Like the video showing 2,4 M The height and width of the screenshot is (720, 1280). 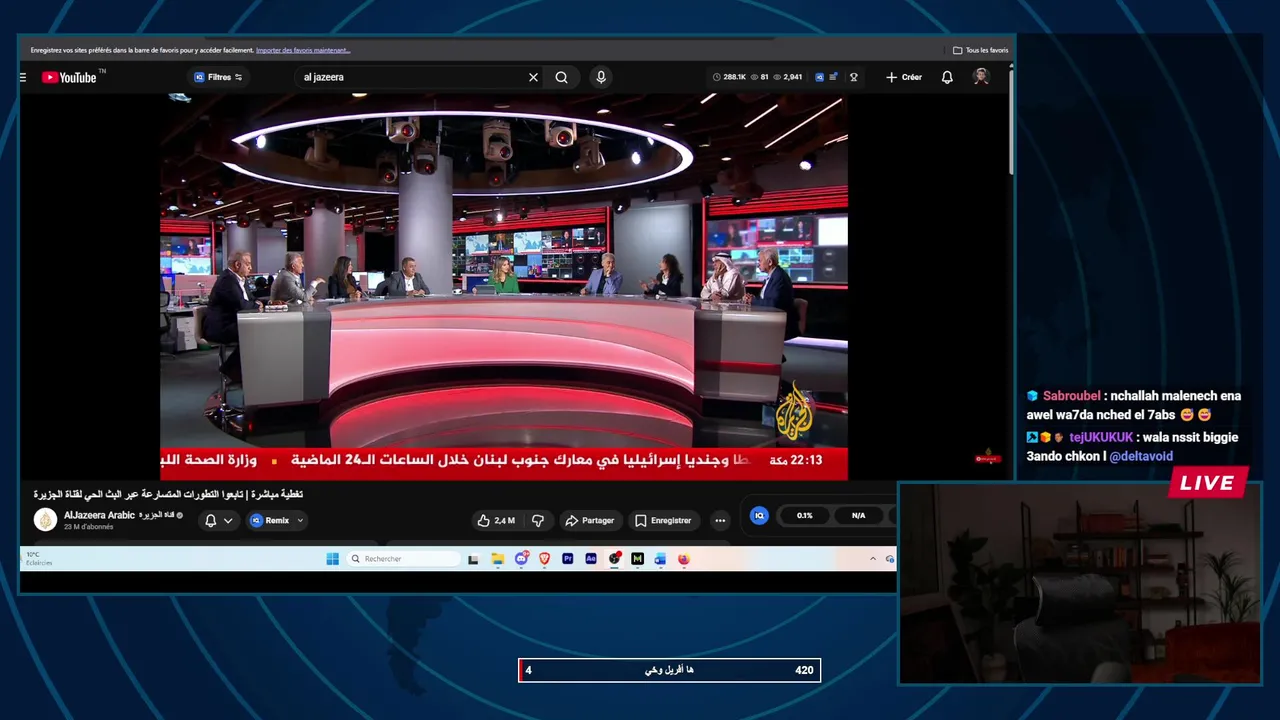496,520
